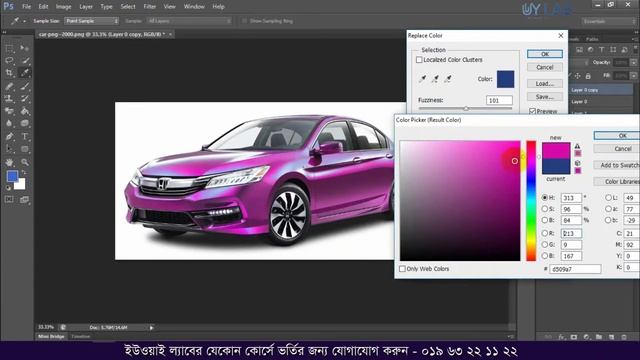Select the Zoom tool
Image resolution: width=640 pixels, height=360 pixels.
point(24,162)
